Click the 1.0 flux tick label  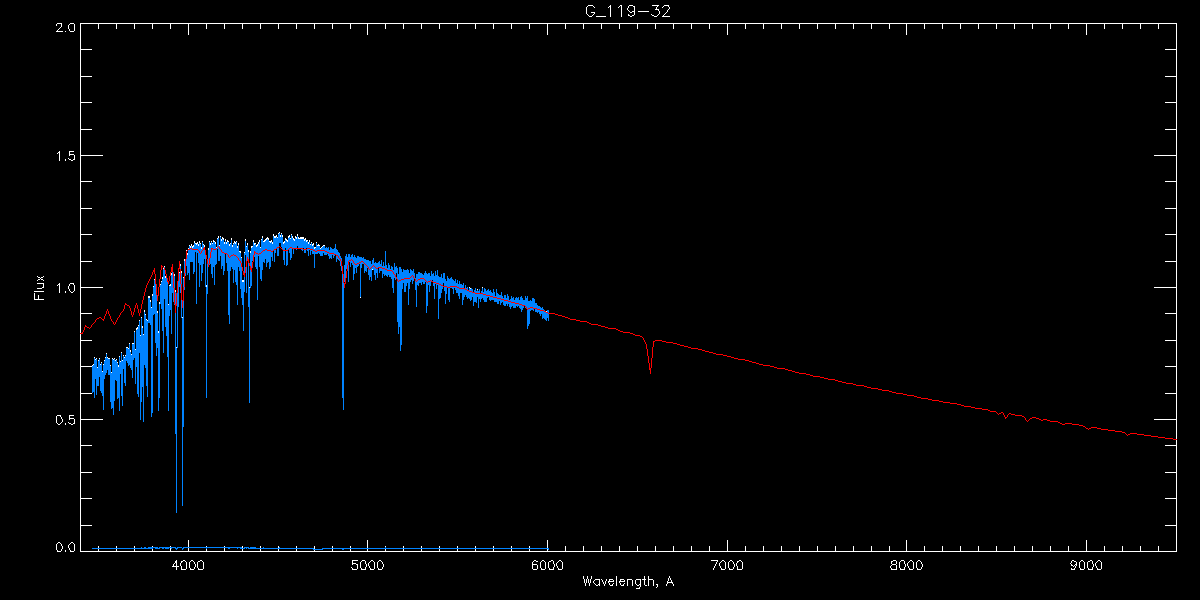pos(65,288)
